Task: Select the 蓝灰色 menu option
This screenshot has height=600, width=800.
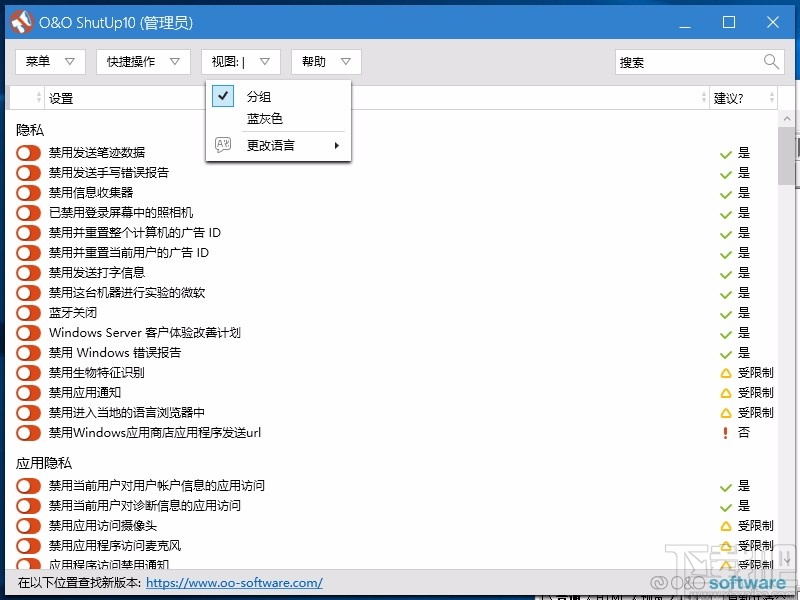Action: coord(279,118)
